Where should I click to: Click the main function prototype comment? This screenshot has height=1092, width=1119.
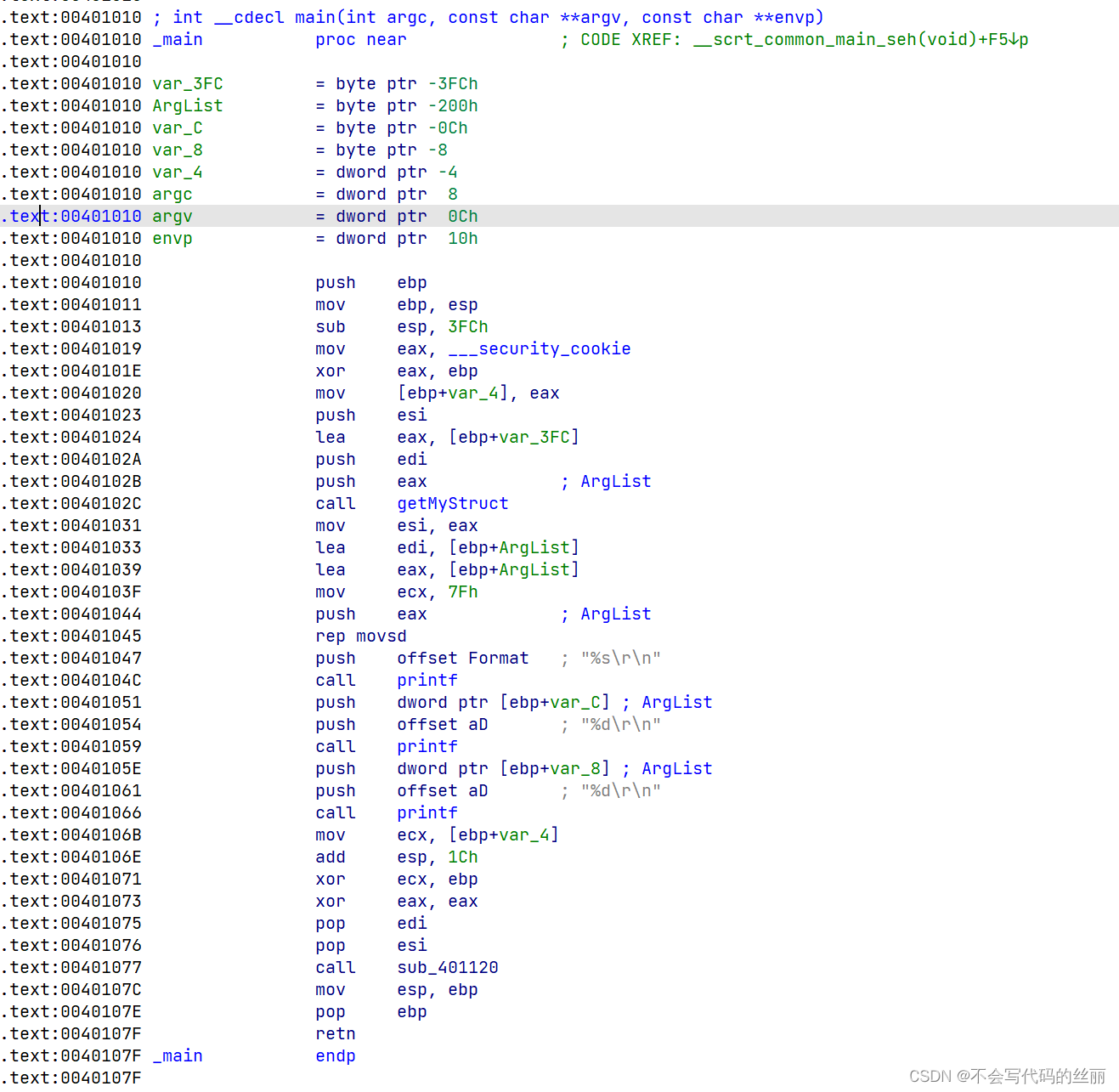pyautogui.click(x=488, y=18)
